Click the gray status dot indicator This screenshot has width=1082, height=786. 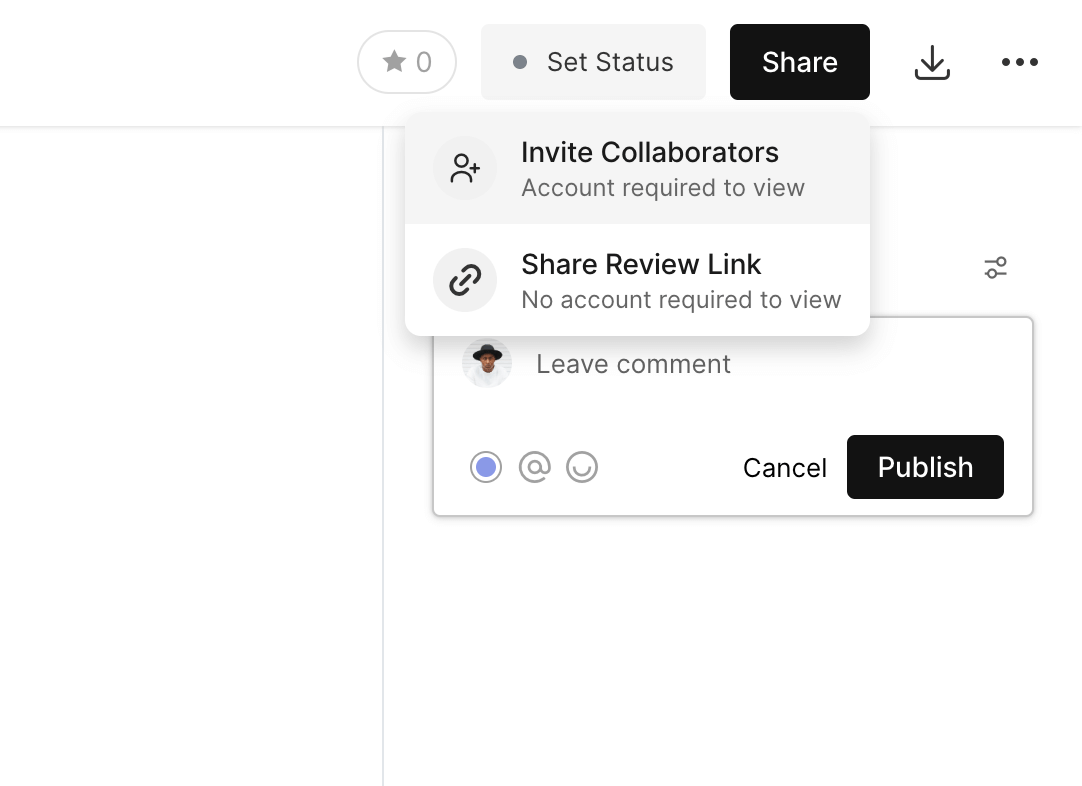click(520, 62)
